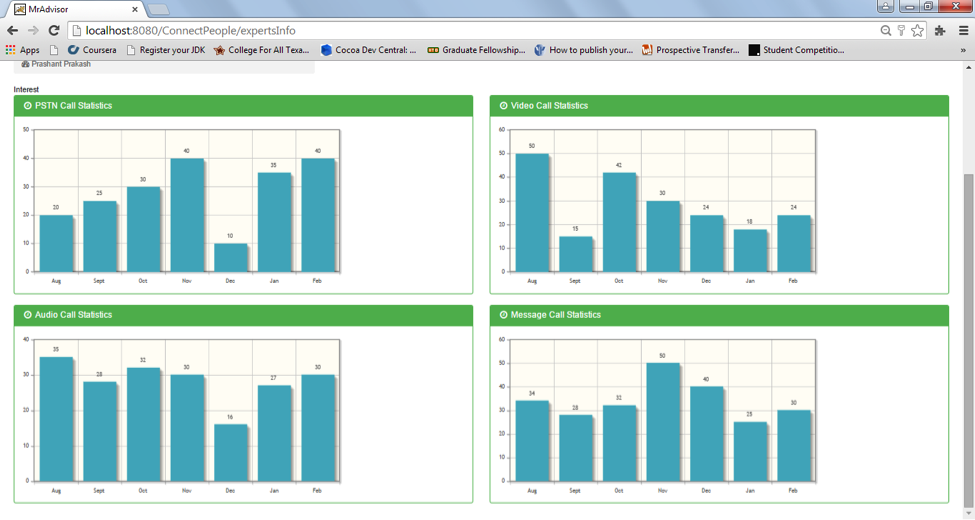Click the Oct bar in Video chart

click(619, 222)
